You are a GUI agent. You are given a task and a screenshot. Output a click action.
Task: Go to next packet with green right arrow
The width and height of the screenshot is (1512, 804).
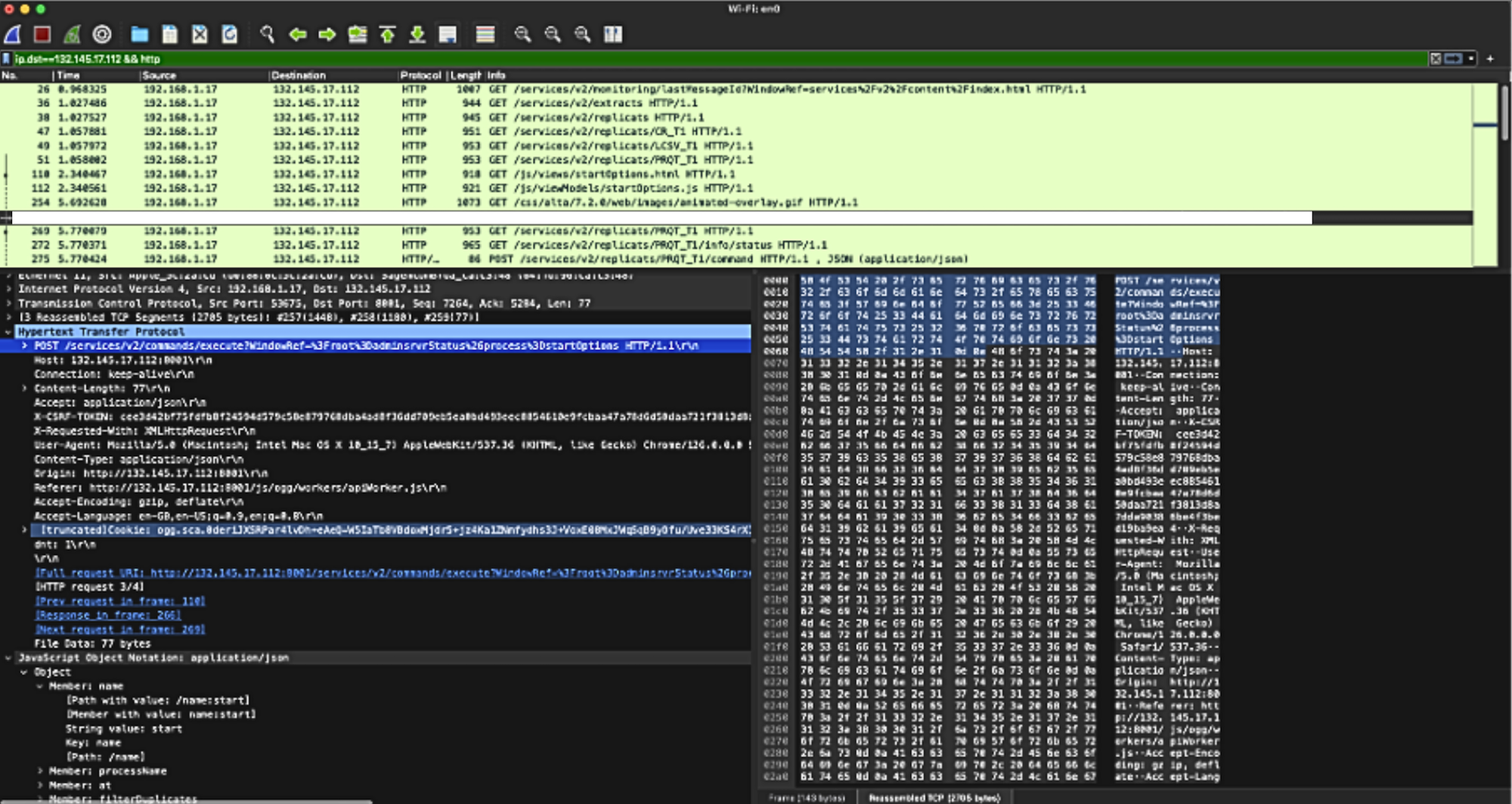click(327, 34)
